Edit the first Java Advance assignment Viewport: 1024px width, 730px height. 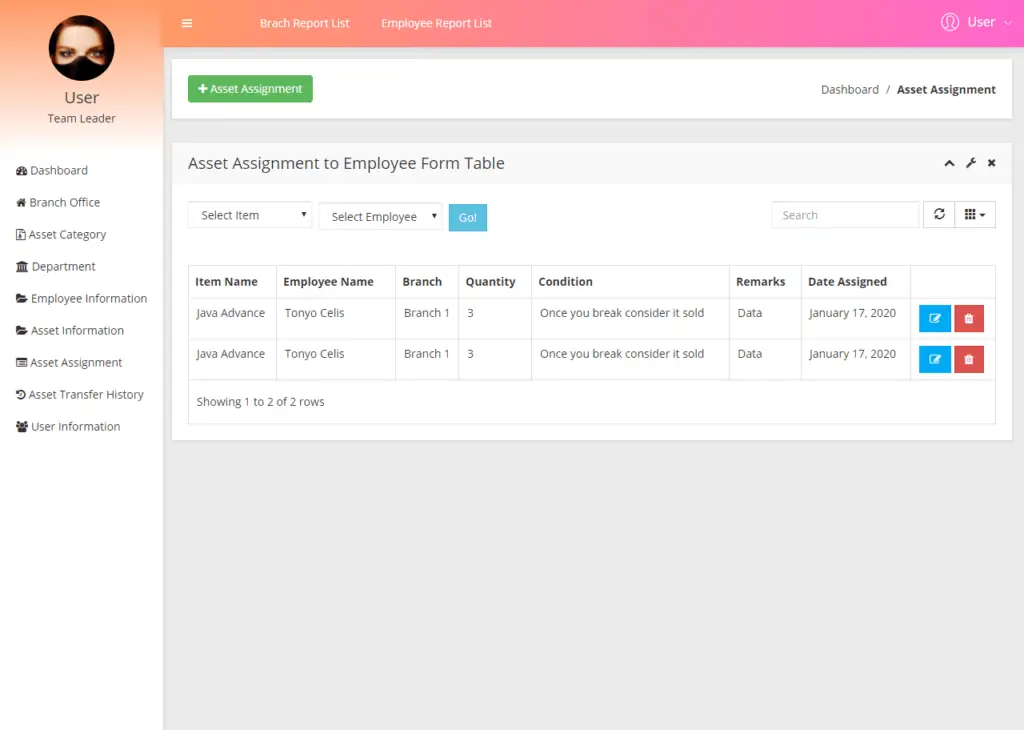(934, 318)
